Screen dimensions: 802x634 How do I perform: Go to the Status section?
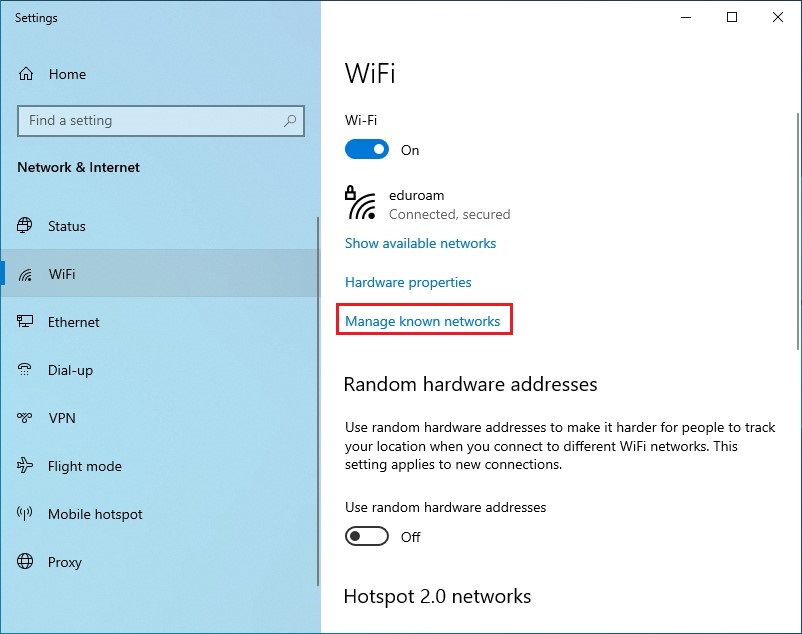coord(160,226)
